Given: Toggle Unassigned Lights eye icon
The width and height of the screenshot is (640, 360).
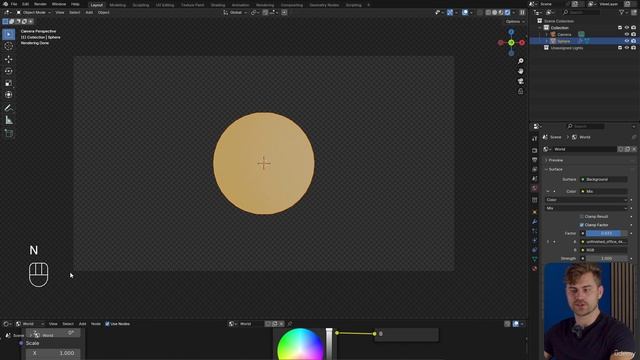Looking at the screenshot, I should [627, 48].
